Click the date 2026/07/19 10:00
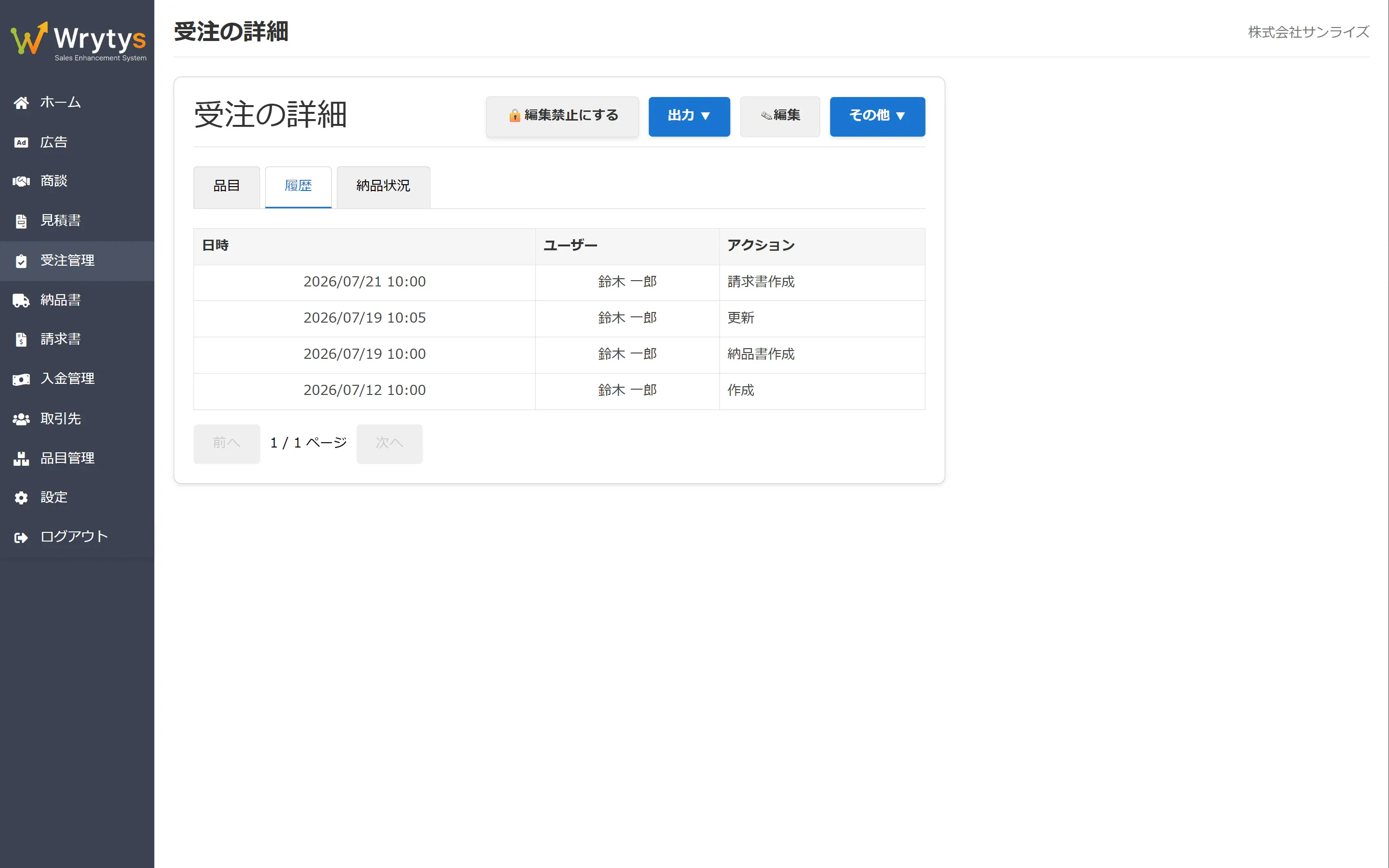1389x868 pixels. point(365,354)
